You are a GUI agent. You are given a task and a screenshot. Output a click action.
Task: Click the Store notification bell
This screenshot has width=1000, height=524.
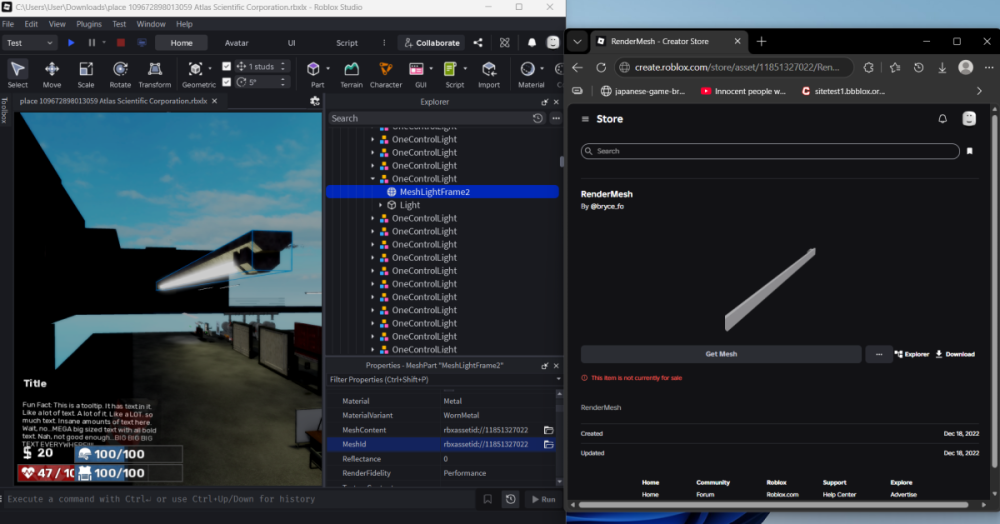pyautogui.click(x=942, y=119)
